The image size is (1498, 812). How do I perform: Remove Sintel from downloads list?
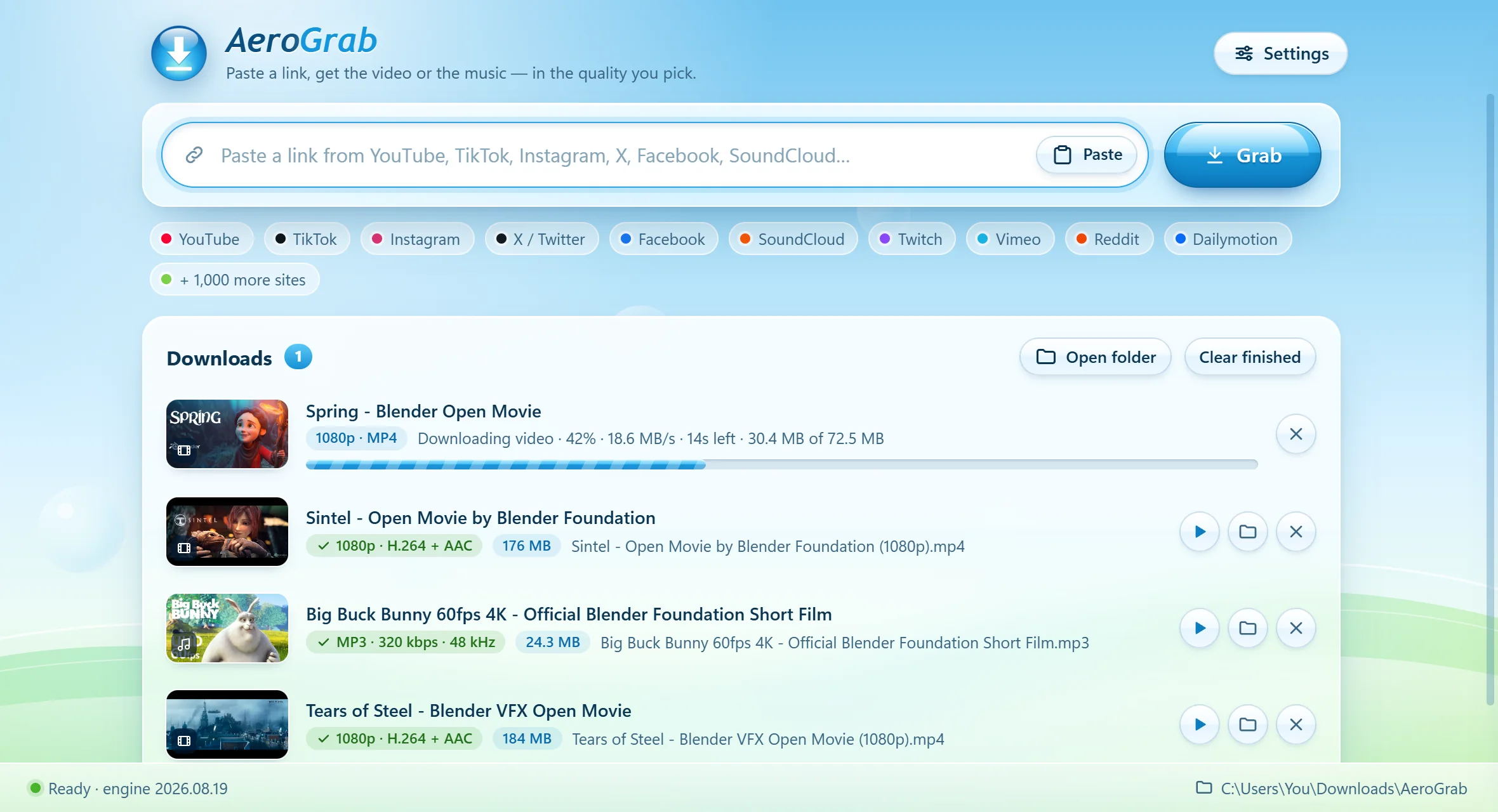pyautogui.click(x=1296, y=532)
